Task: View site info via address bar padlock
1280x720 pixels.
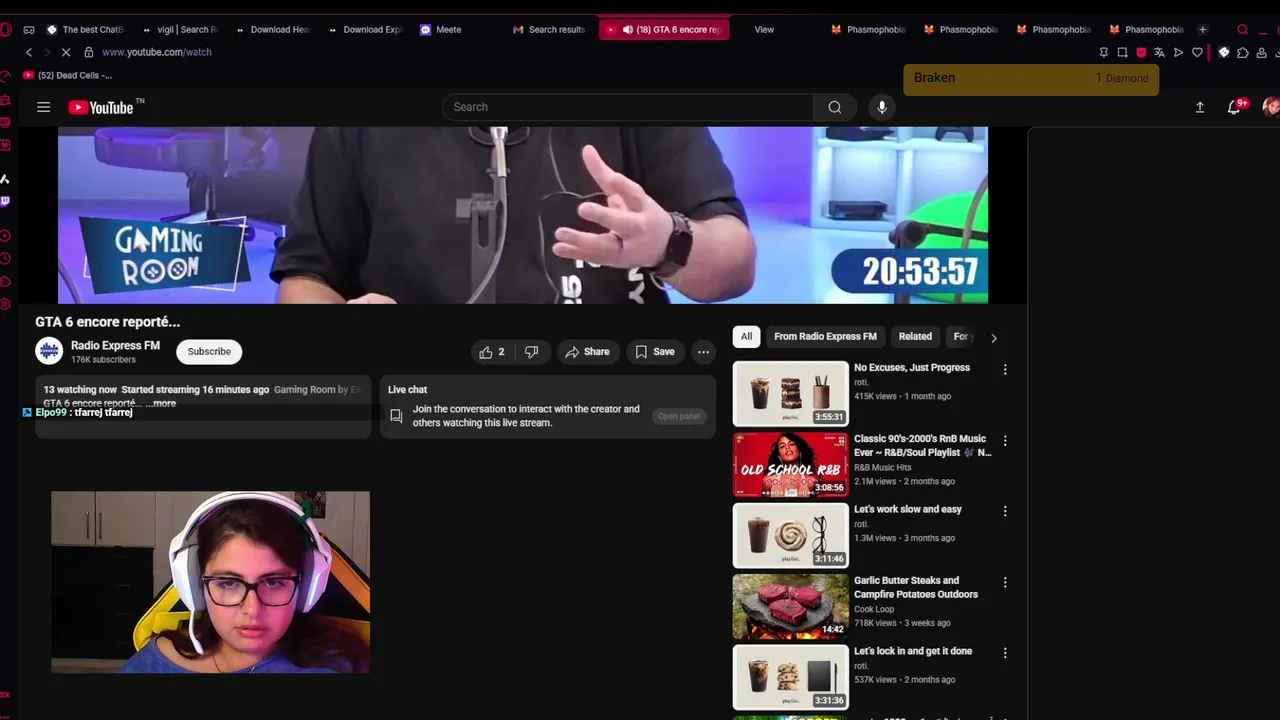Action: 88,52
